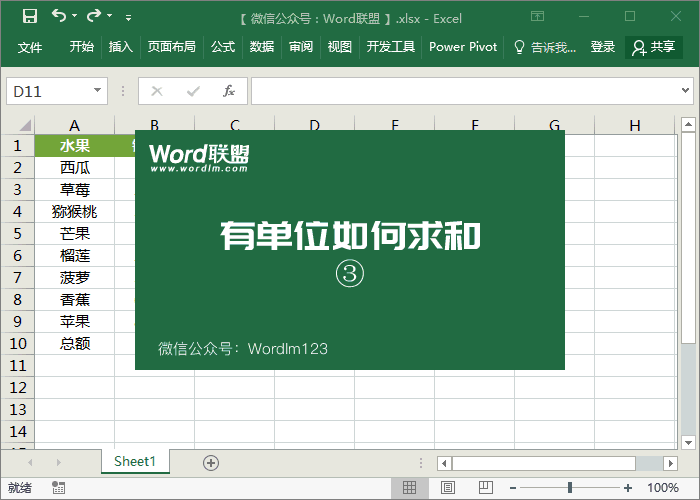The height and width of the screenshot is (500, 700).
Task: Click the cell containing 草莓
Action: [75, 189]
